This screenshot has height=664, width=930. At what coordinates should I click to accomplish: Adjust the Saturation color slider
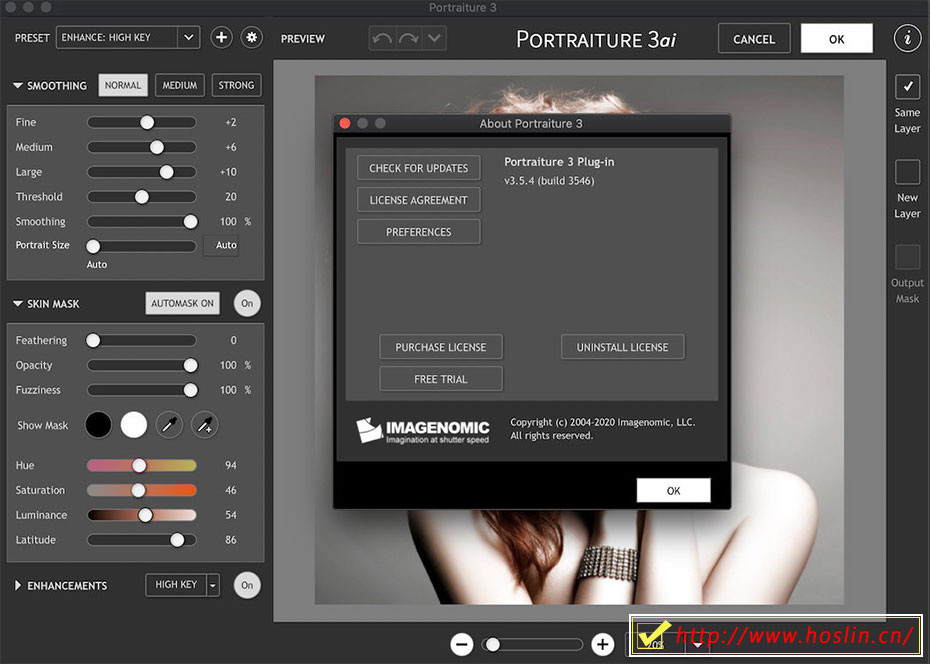click(142, 490)
